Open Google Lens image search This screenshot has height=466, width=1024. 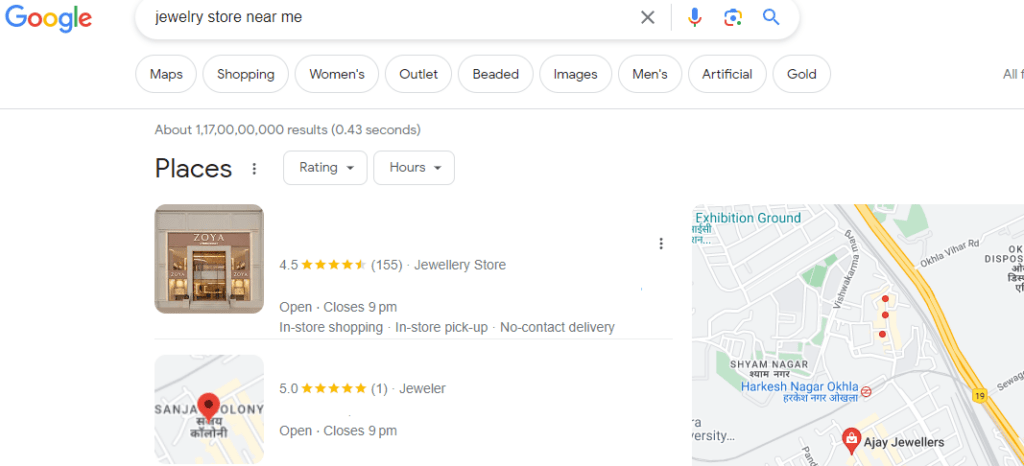tap(733, 17)
